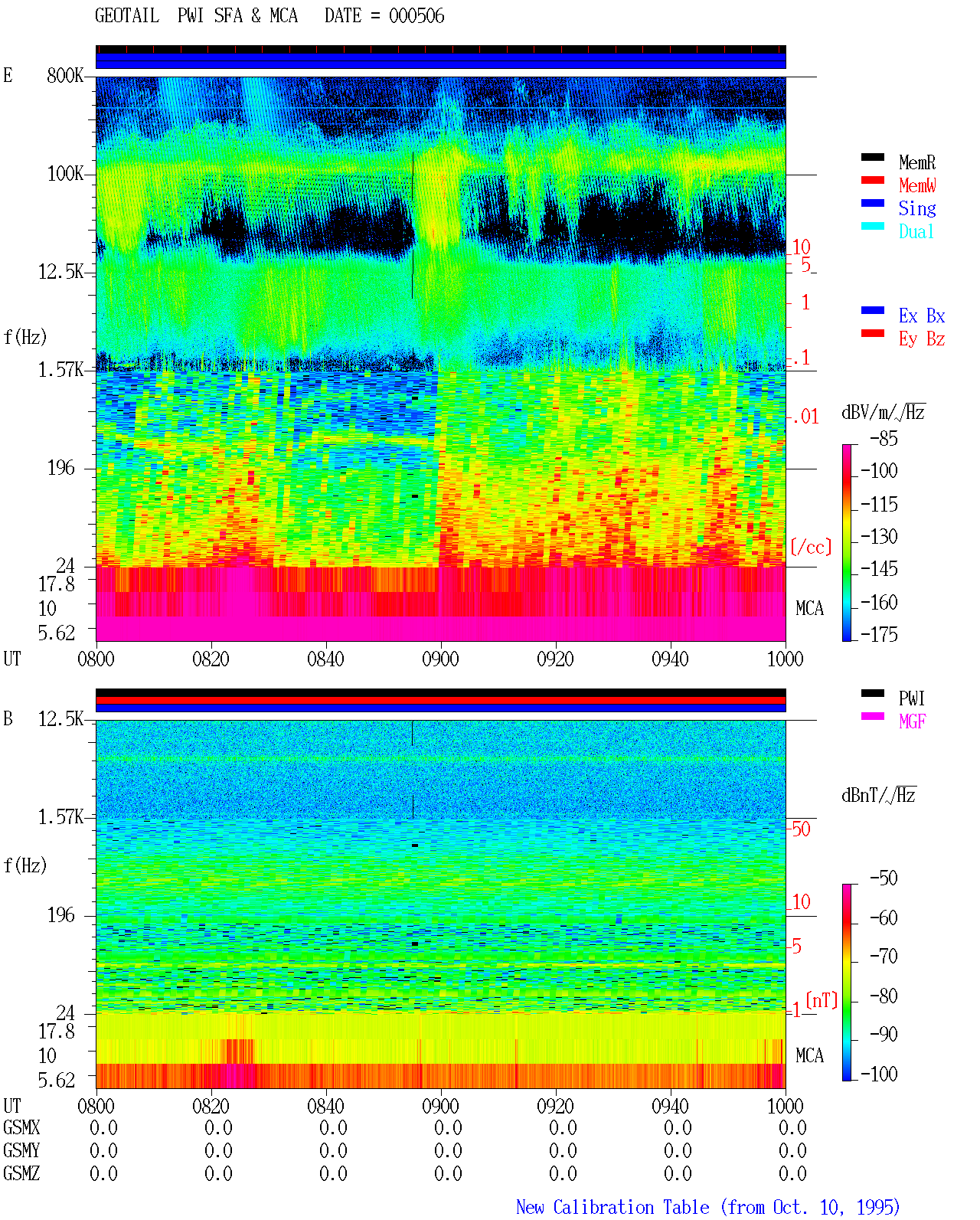
Task: Click the 800K frequency axis label
Action: (x=65, y=75)
